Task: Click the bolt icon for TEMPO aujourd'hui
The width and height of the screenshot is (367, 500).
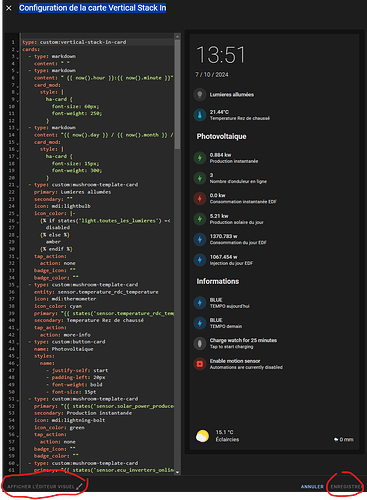Action: click(200, 303)
